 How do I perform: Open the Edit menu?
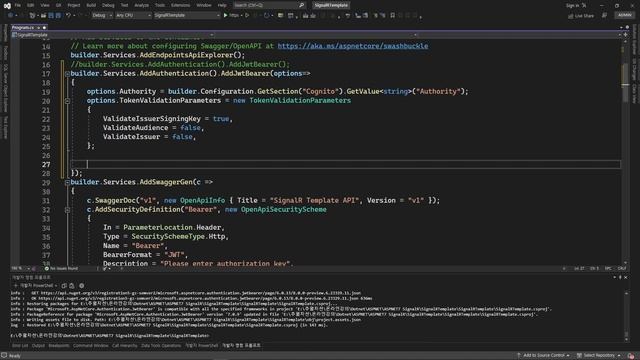click(x=31, y=5)
